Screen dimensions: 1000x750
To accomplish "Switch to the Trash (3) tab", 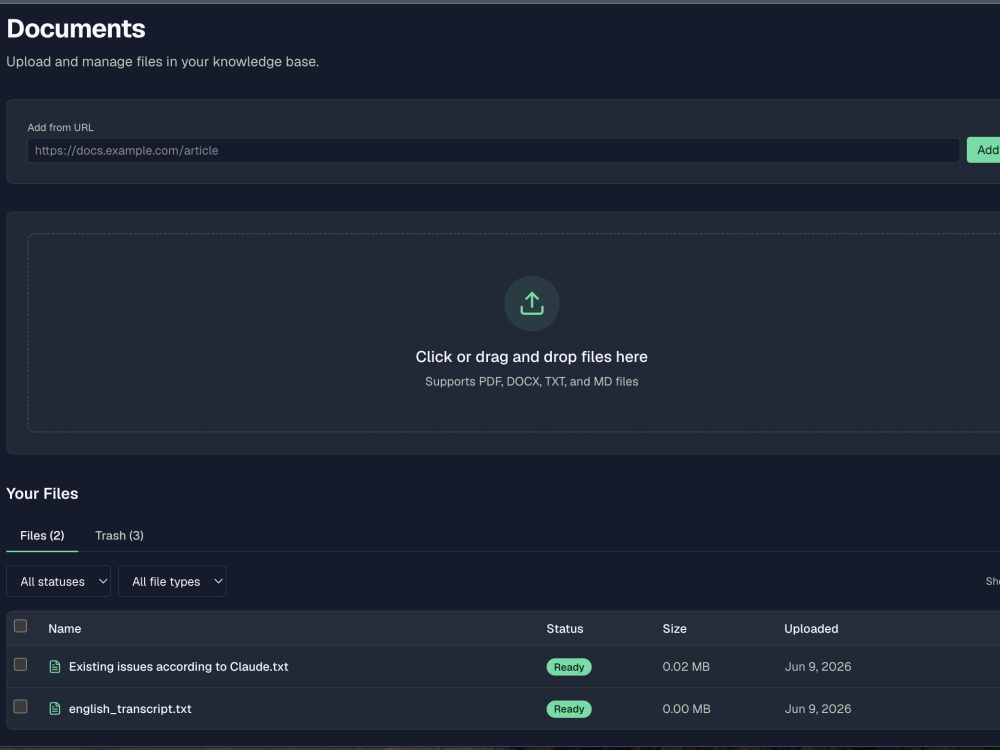I will point(119,536).
